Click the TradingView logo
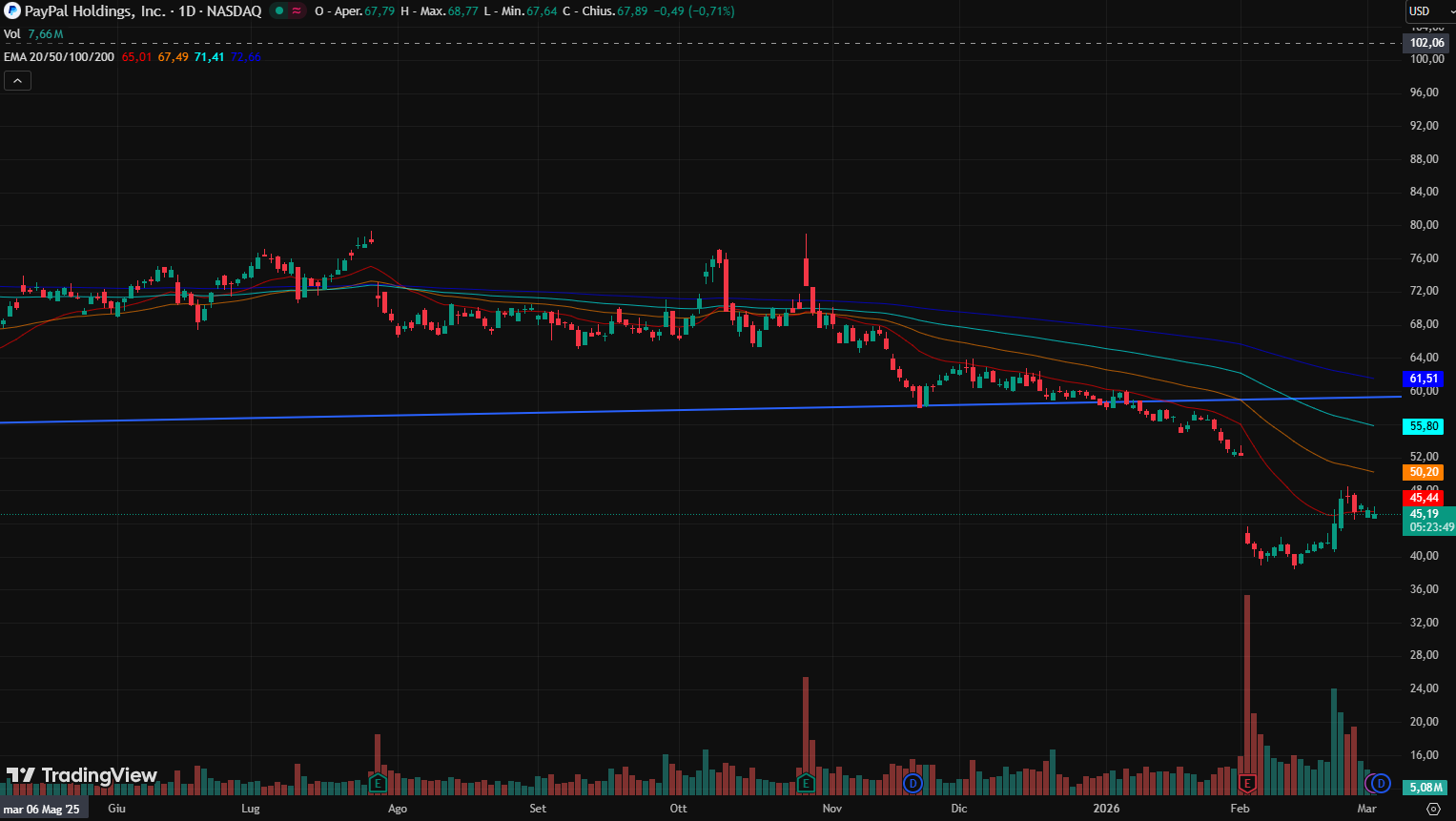This screenshot has width=1456, height=821. [81, 775]
